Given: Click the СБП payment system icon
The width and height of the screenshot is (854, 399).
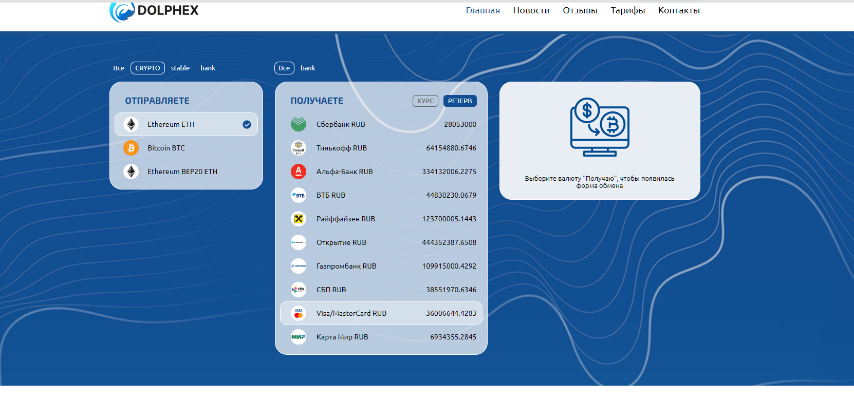Looking at the screenshot, I should click(x=298, y=290).
